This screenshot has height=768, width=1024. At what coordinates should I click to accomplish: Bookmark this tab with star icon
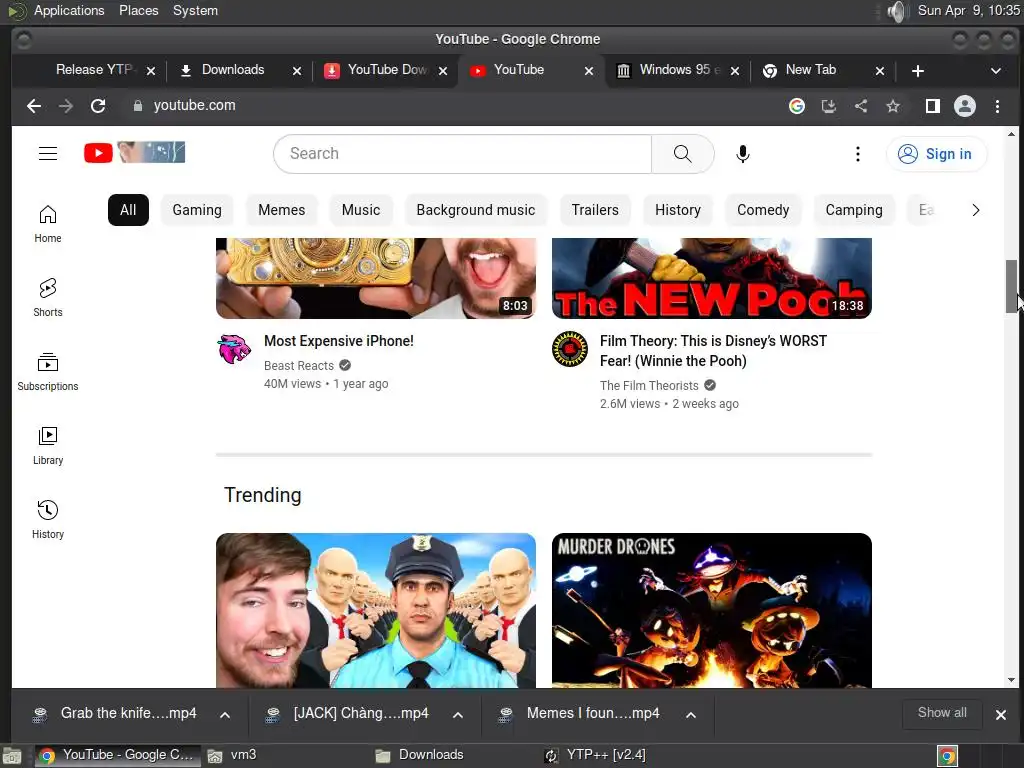[893, 106]
